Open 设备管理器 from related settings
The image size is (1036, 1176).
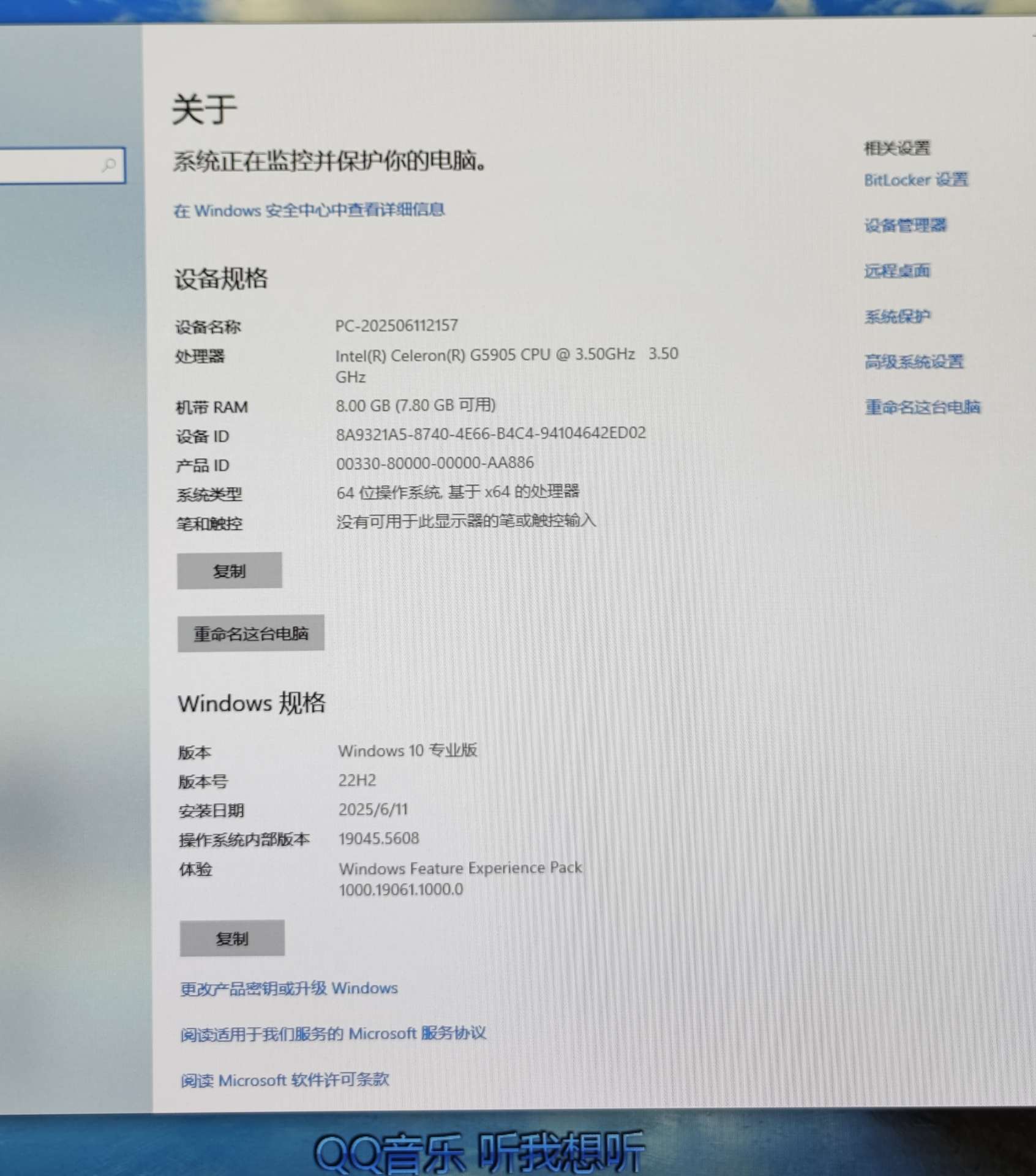point(905,225)
